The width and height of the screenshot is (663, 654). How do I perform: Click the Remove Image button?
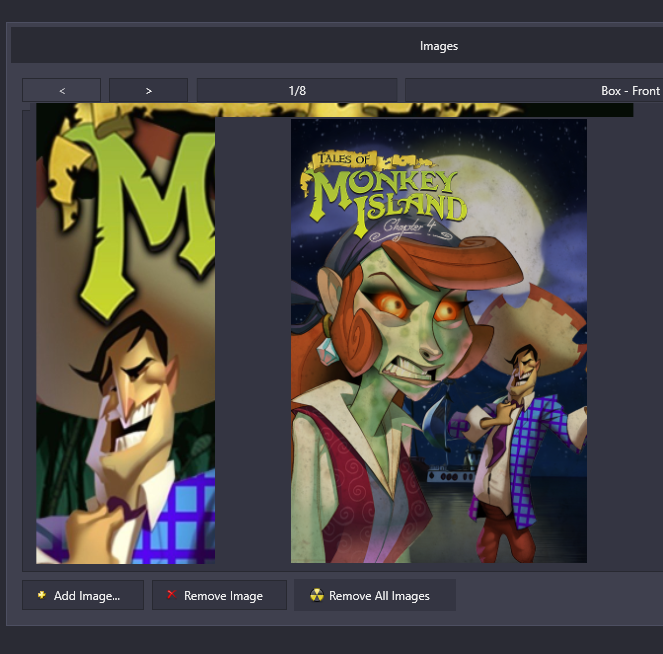pos(219,595)
